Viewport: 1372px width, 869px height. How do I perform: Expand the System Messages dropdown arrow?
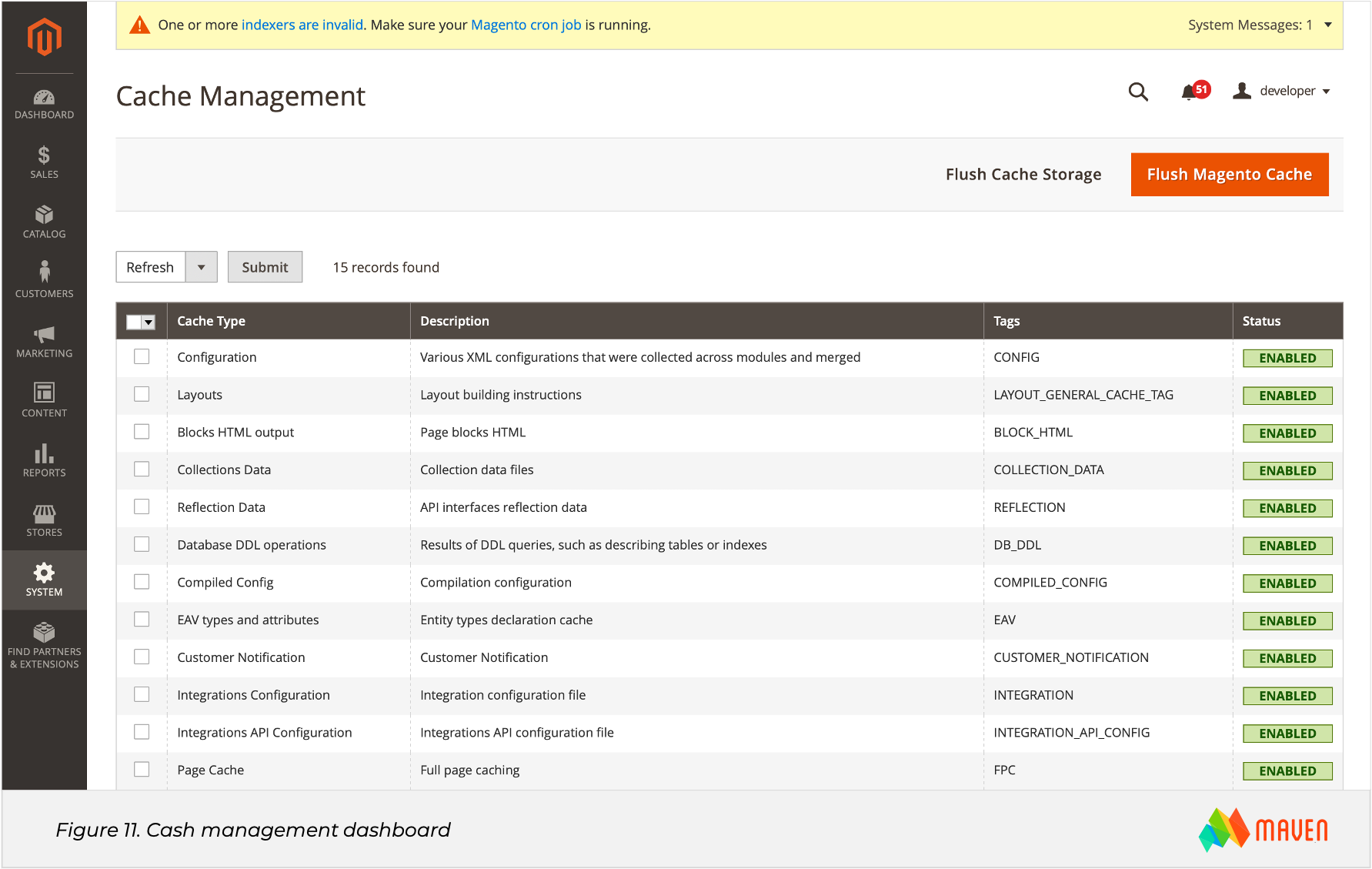click(x=1328, y=25)
